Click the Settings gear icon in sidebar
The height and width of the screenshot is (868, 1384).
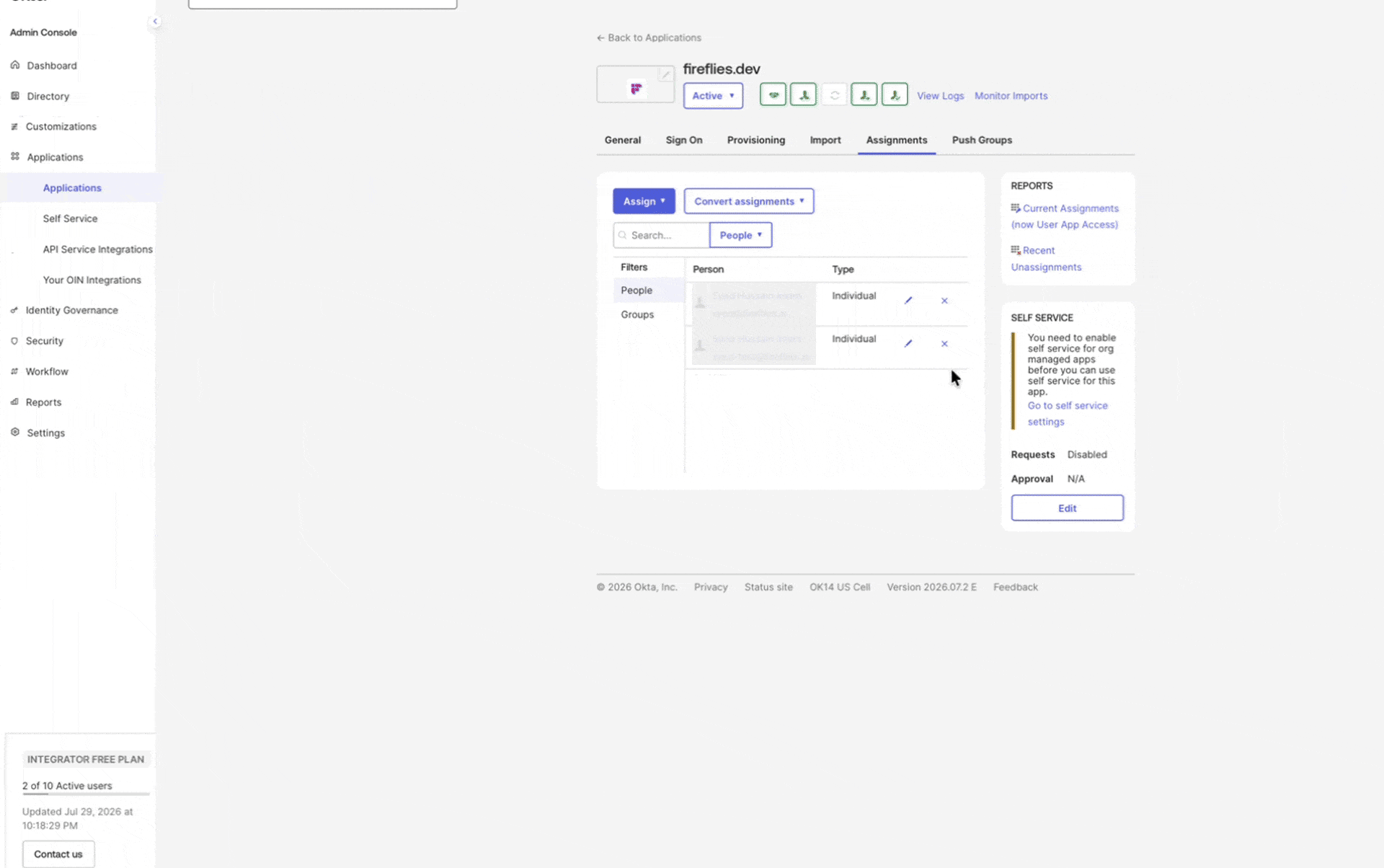coord(15,433)
